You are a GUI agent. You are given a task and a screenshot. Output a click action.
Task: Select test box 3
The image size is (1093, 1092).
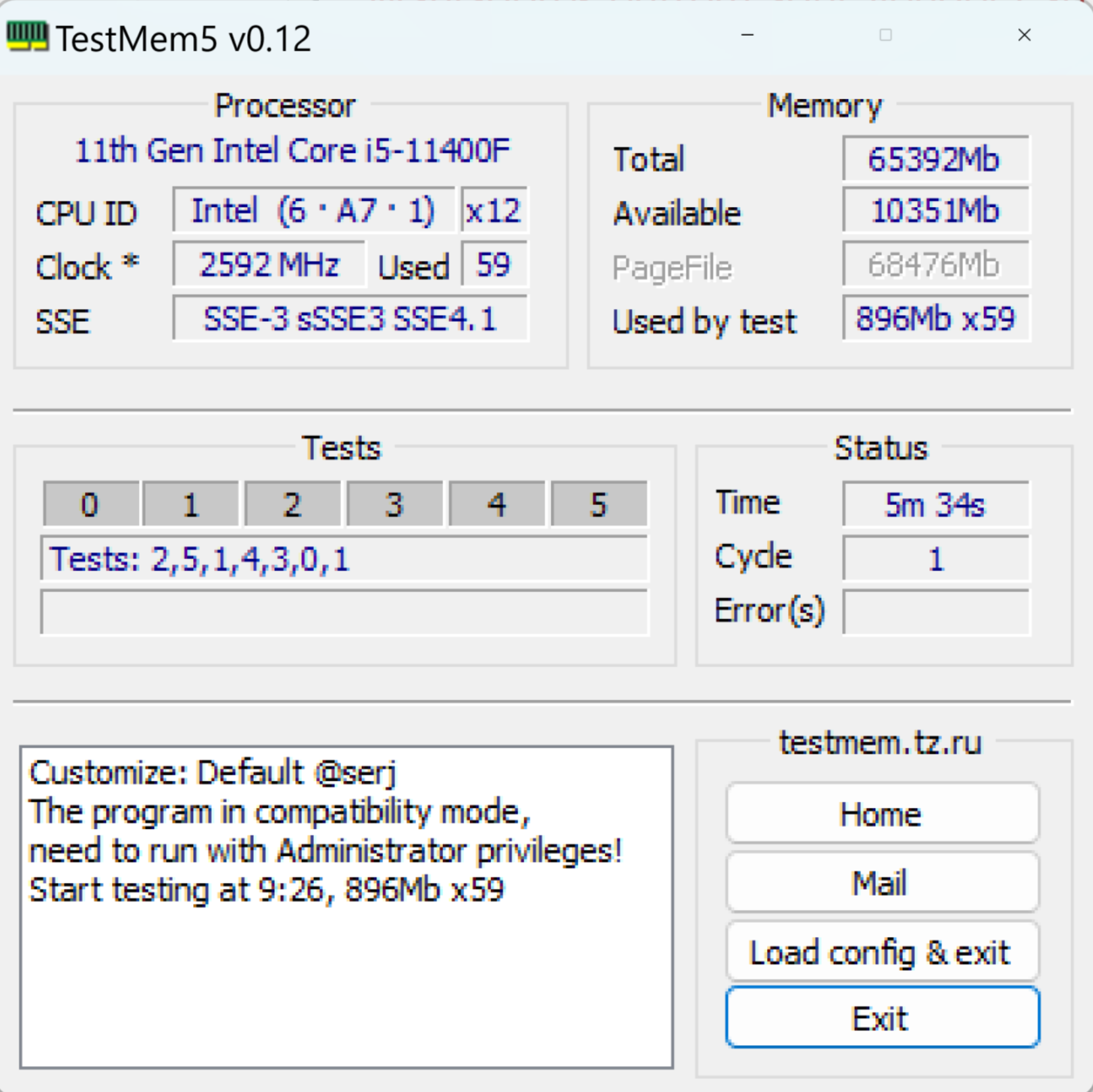tap(395, 503)
